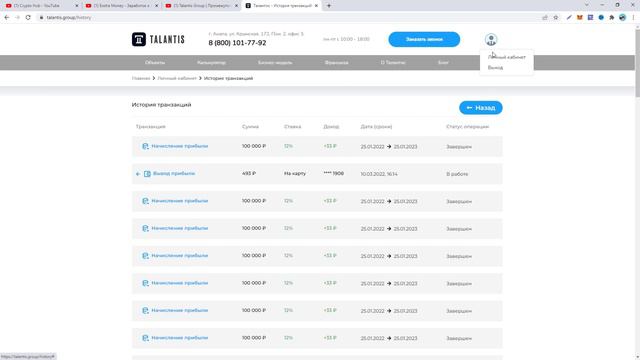Open the Франшиза navigation item
640x360 pixels.
(x=337, y=62)
